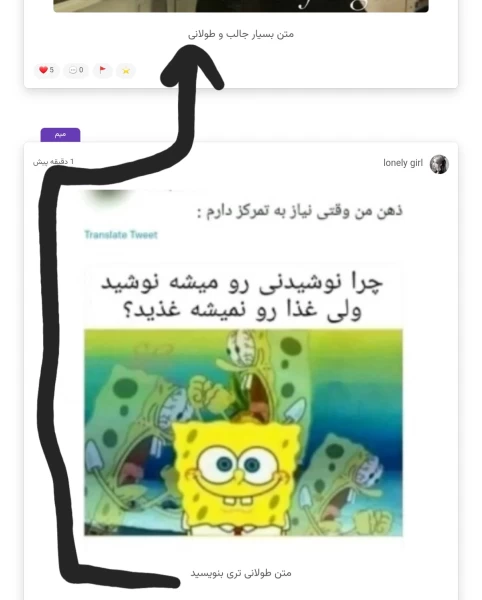Click the meme line ولی غذا رو نمیشه غذید
This screenshot has height=600, width=482.
point(242,310)
